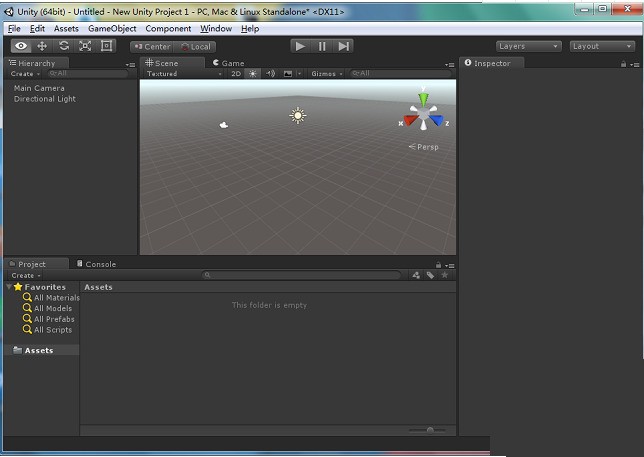Screen dimensions: 644x457
Task: Select the Hand (view) tool
Action: [x=21, y=46]
